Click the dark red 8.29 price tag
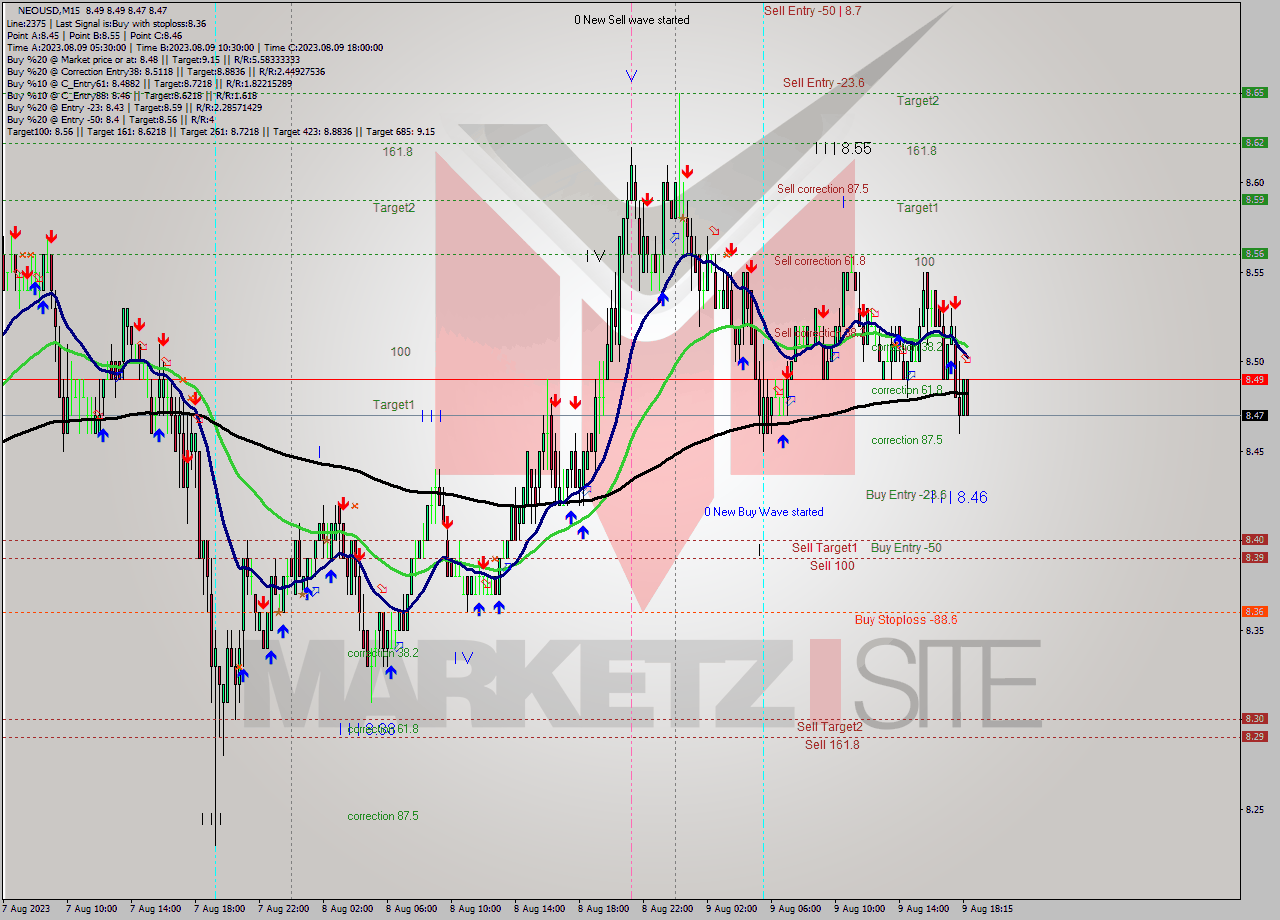This screenshot has height=920, width=1280. [1254, 737]
